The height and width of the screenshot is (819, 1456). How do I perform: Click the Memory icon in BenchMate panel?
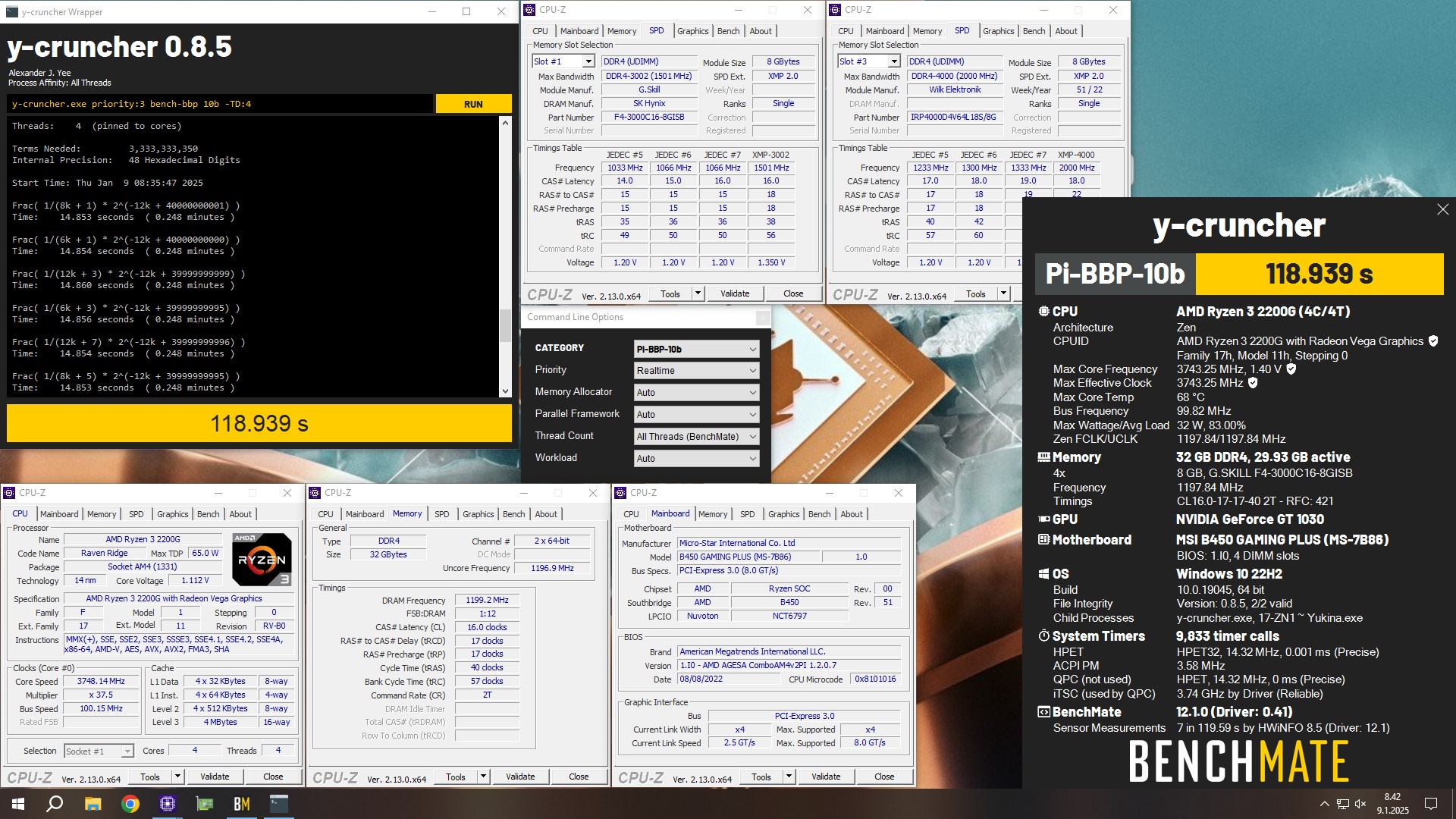1044,457
